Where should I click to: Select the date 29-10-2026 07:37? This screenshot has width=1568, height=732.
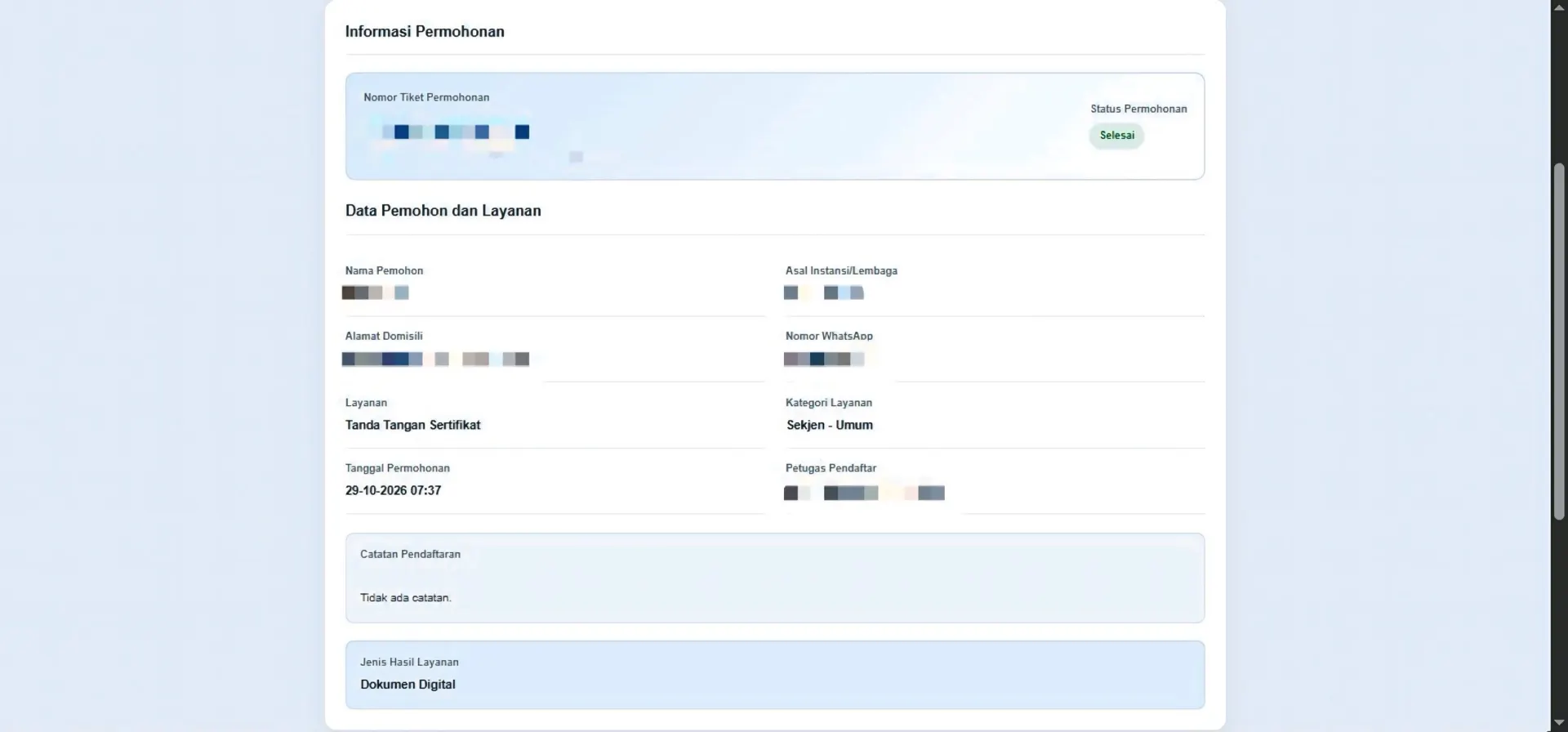393,490
